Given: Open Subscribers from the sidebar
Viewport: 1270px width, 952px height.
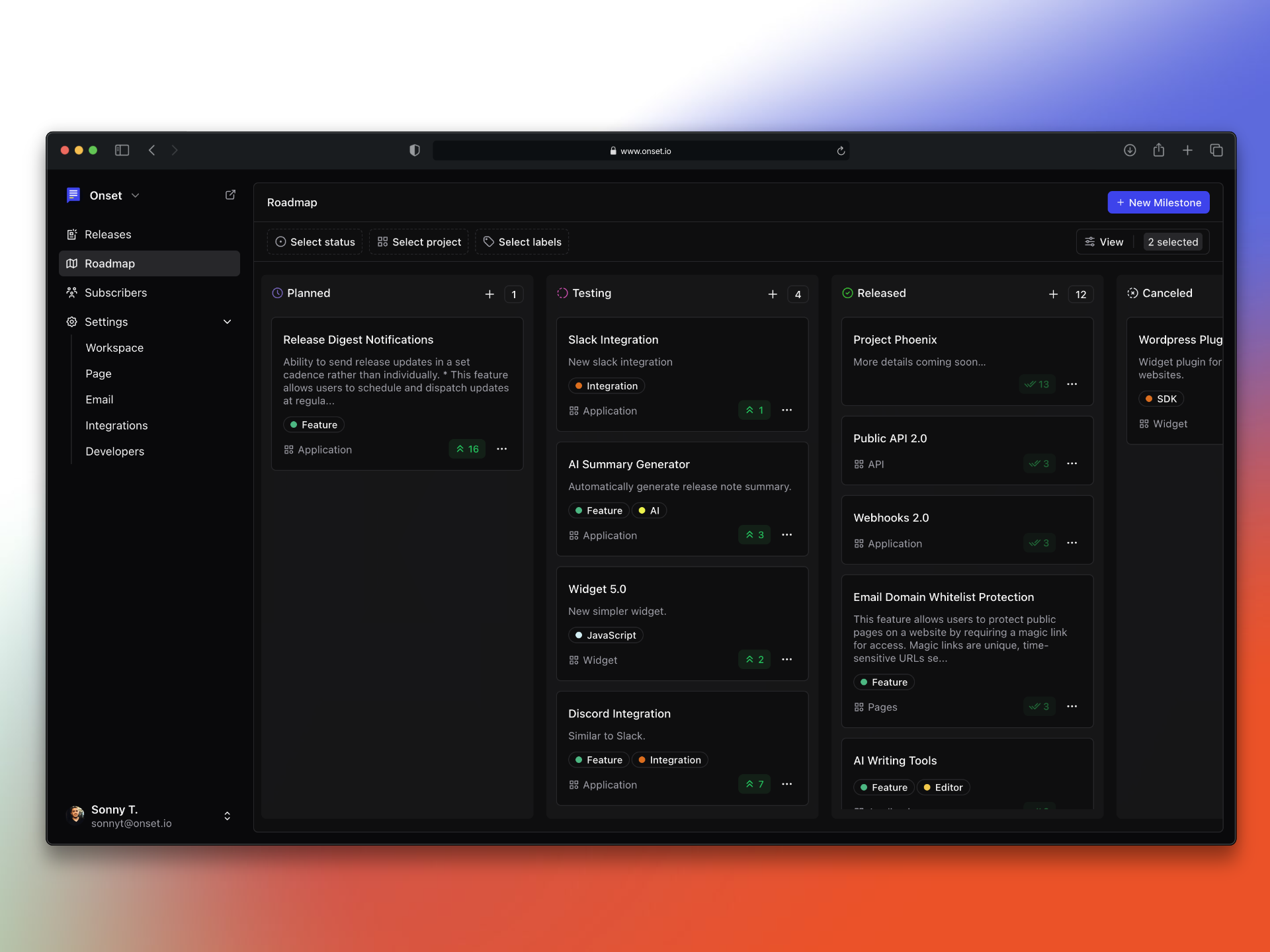Looking at the screenshot, I should [115, 292].
